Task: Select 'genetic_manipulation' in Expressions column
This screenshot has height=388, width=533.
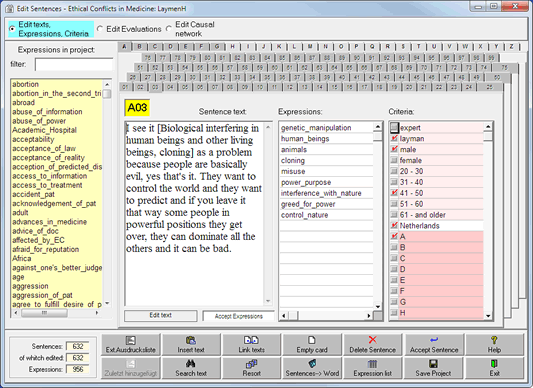Action: (x=327, y=128)
